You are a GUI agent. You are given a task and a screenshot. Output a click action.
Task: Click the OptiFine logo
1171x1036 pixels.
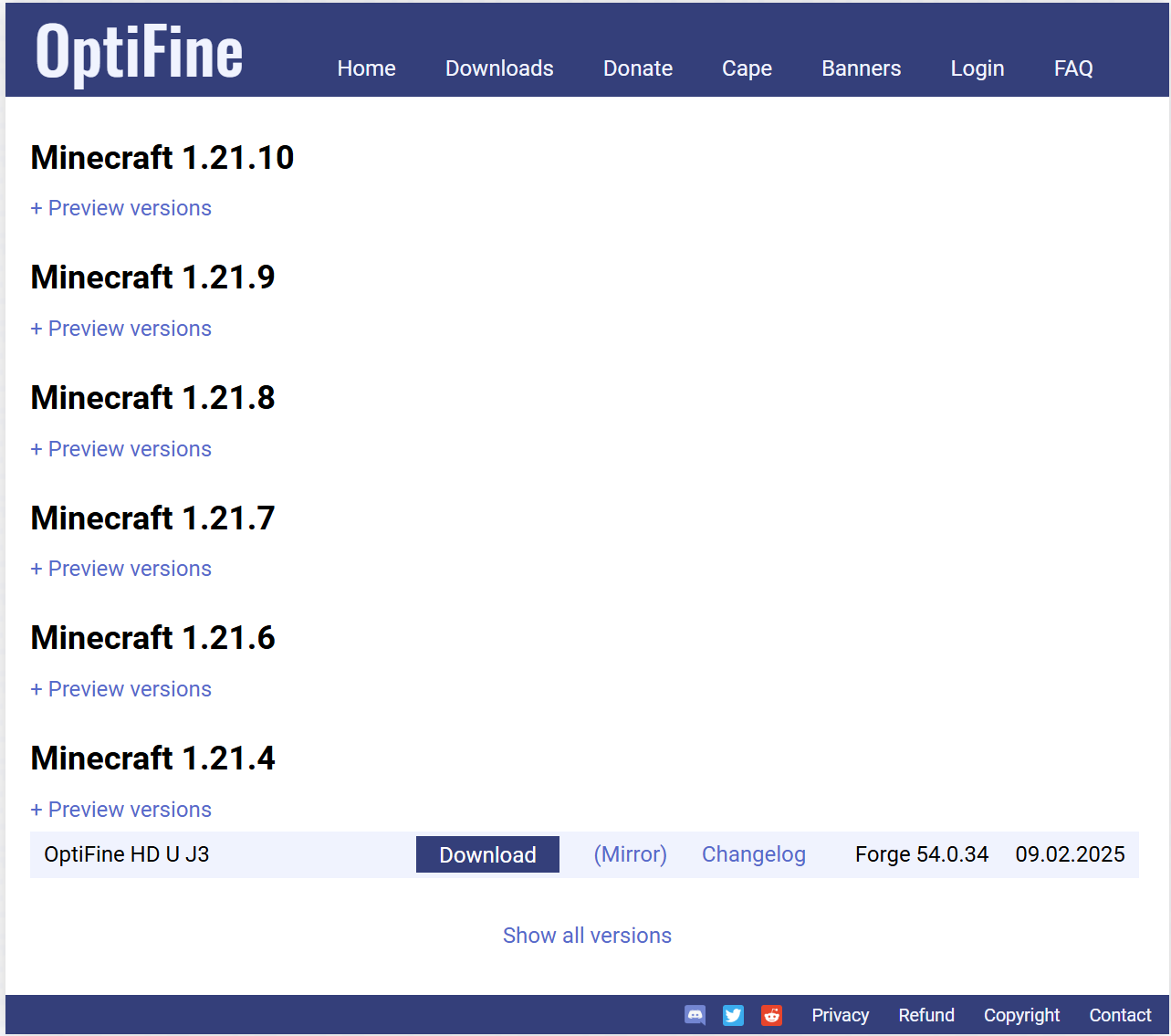(x=140, y=53)
